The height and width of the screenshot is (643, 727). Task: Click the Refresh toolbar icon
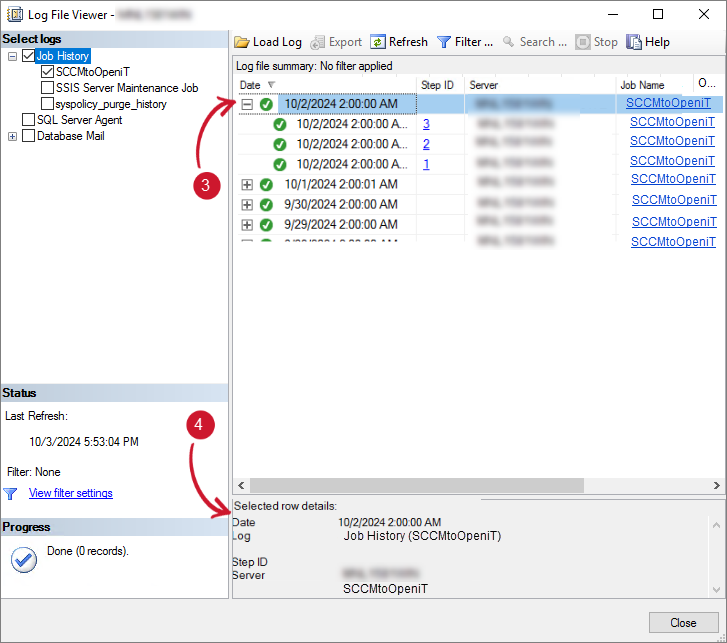(377, 42)
